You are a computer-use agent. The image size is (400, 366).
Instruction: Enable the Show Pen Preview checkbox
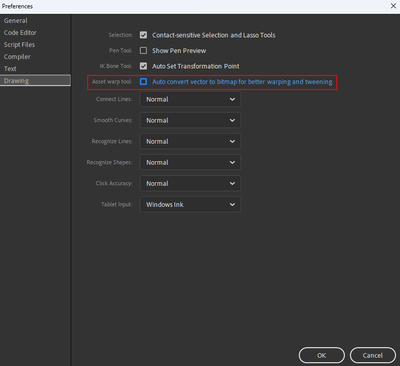coord(143,51)
